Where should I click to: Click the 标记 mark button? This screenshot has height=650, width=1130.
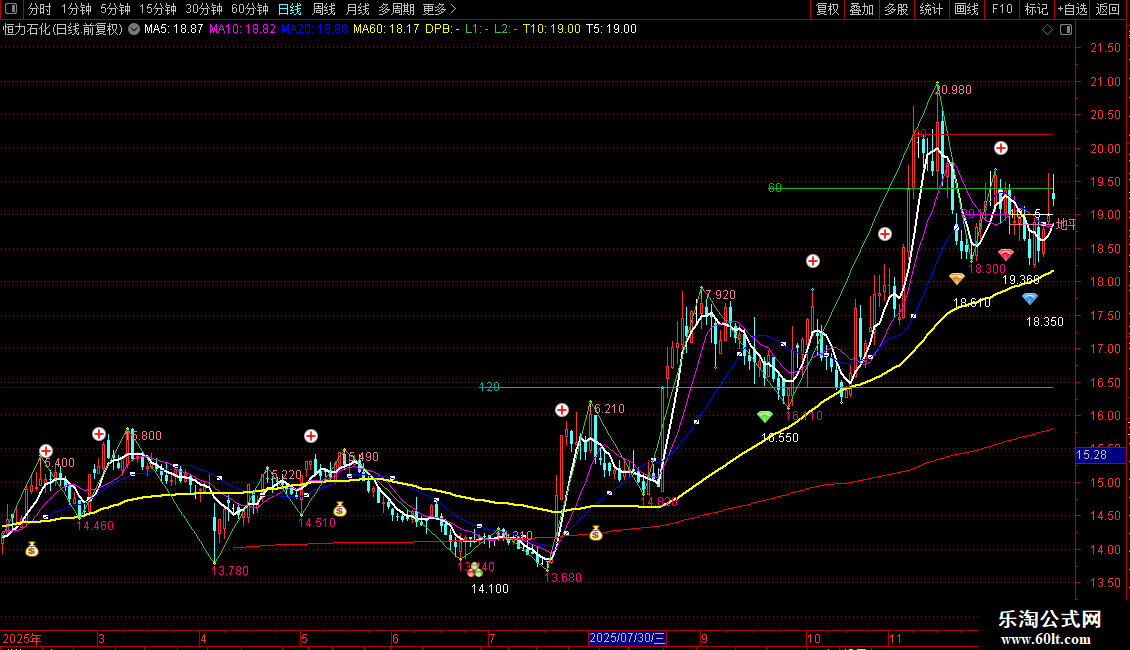coord(1036,9)
